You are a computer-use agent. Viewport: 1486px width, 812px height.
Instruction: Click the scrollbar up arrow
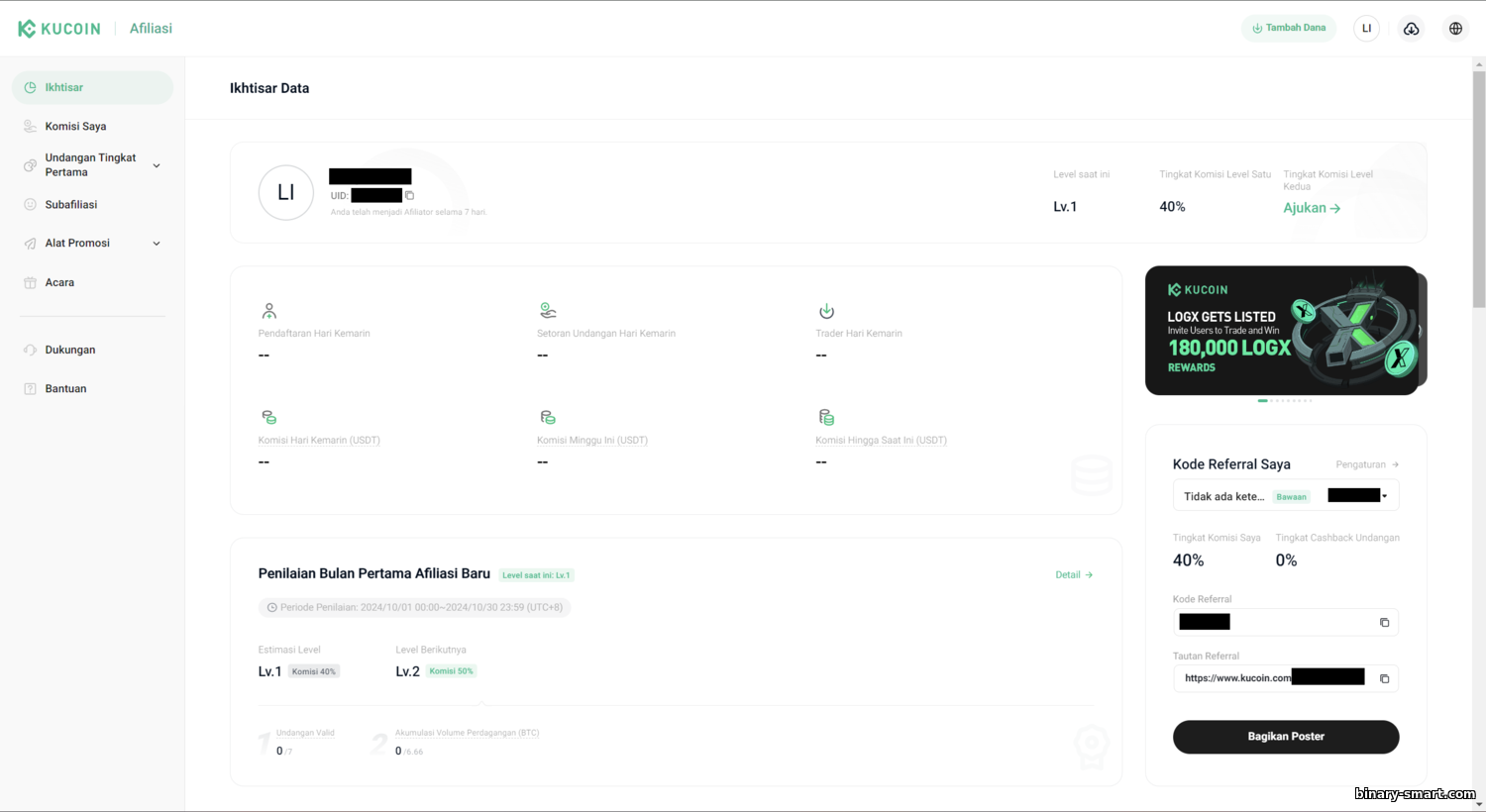click(x=1479, y=63)
